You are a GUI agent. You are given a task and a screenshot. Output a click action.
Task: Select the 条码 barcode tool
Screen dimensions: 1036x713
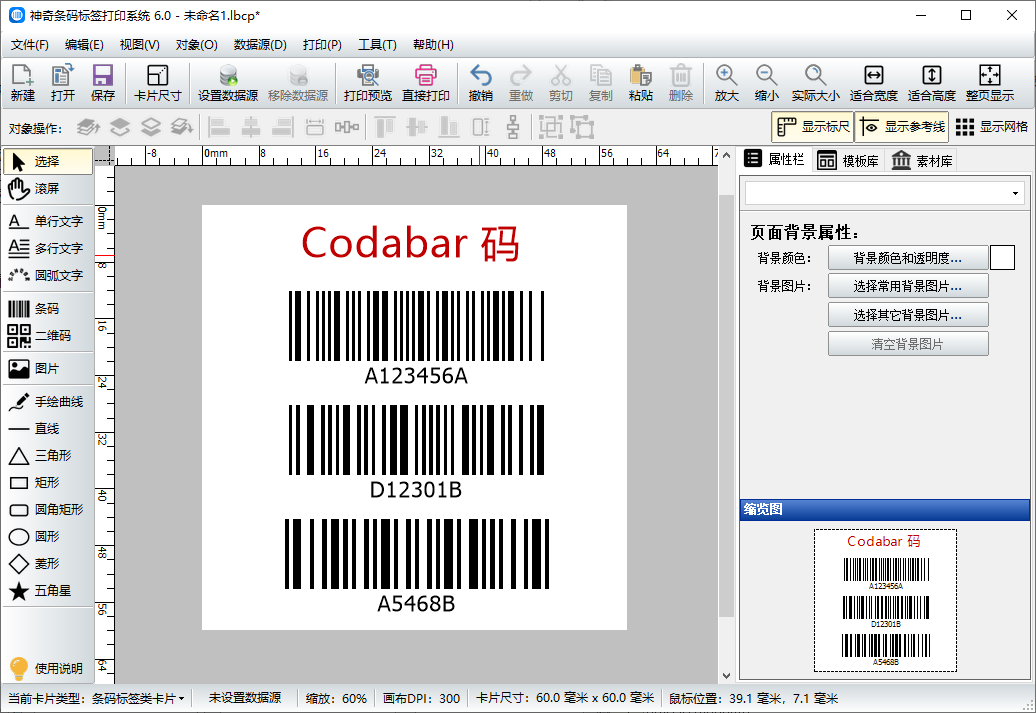(x=45, y=308)
